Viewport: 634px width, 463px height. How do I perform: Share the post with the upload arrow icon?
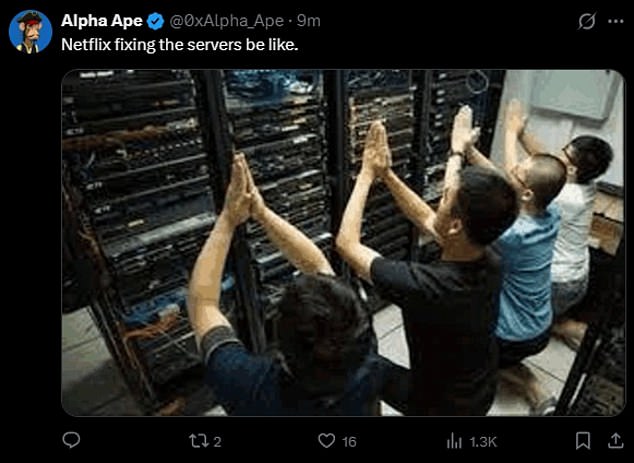point(615,441)
